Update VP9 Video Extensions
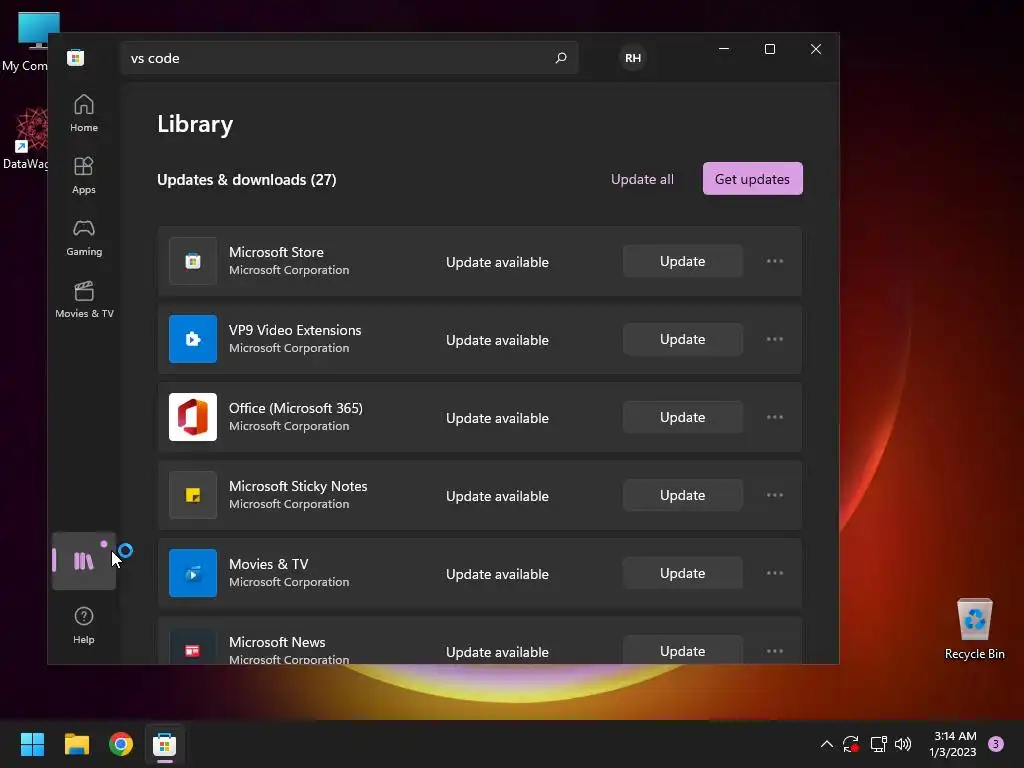1024x768 pixels. [682, 339]
